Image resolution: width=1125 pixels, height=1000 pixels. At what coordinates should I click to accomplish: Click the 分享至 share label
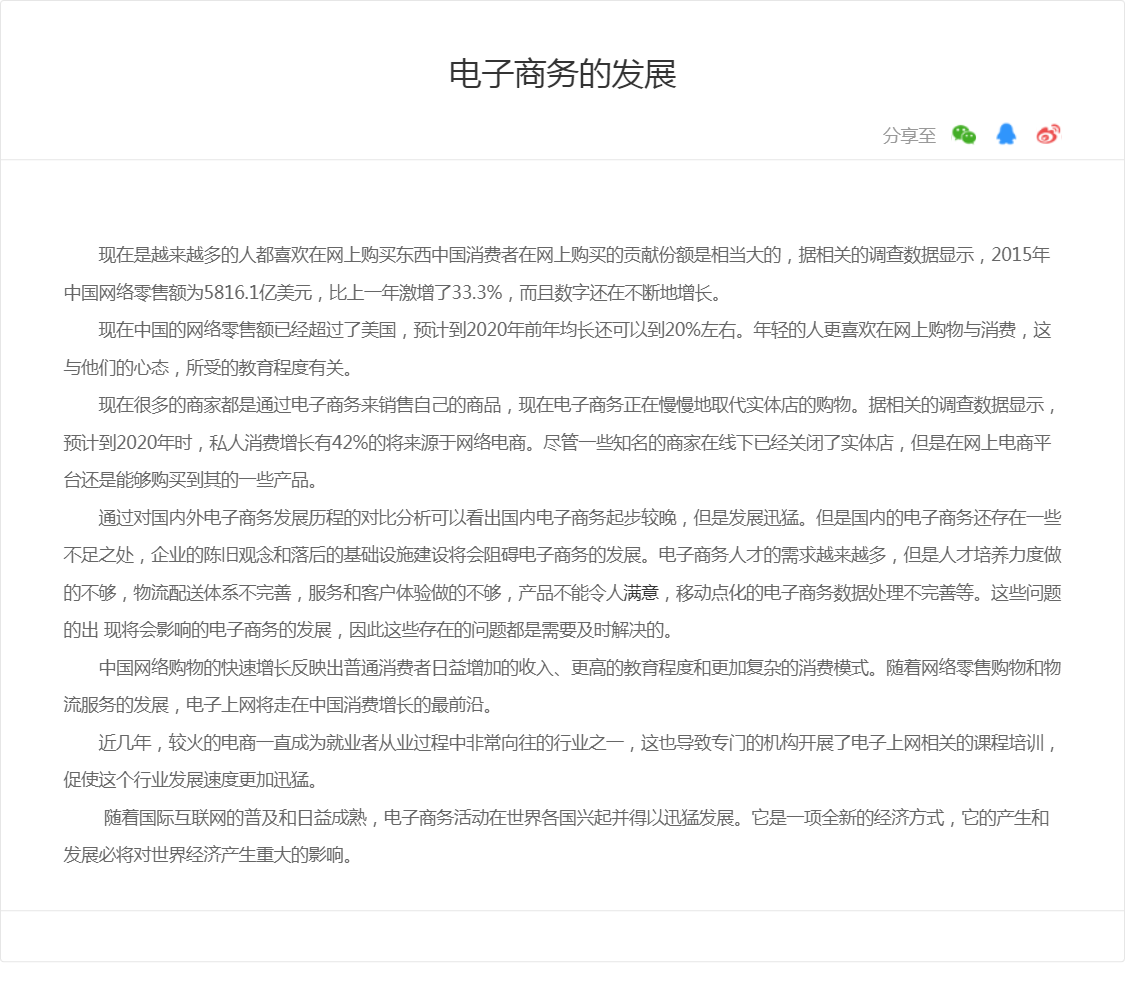pos(909,136)
